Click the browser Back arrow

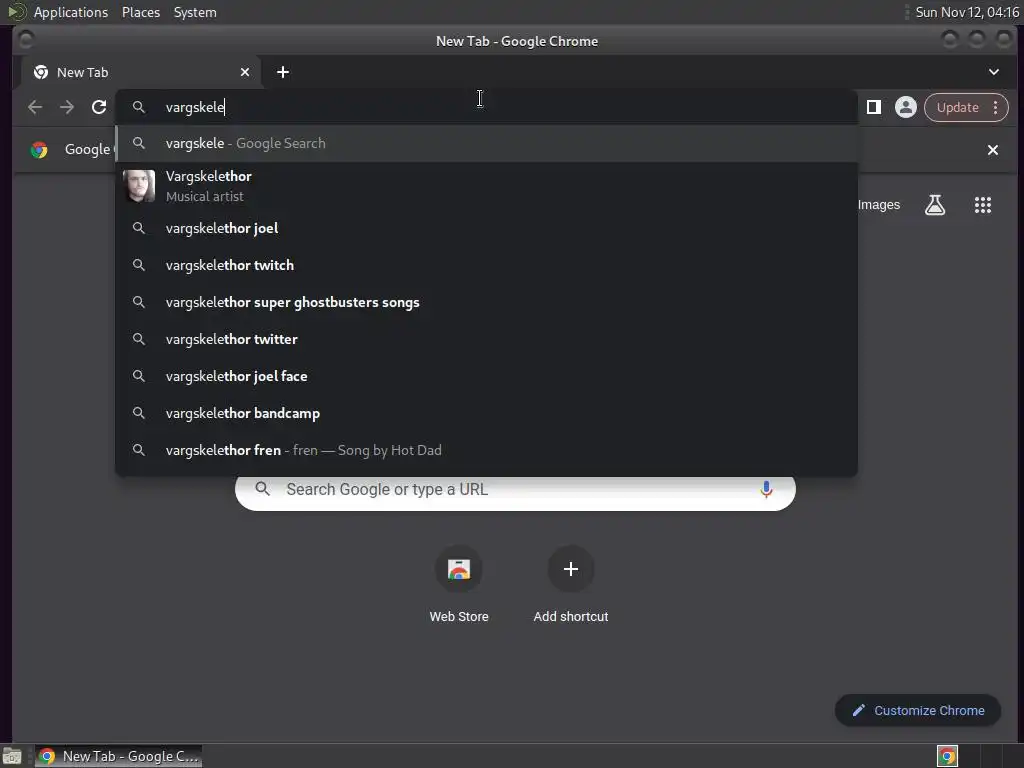(35, 107)
